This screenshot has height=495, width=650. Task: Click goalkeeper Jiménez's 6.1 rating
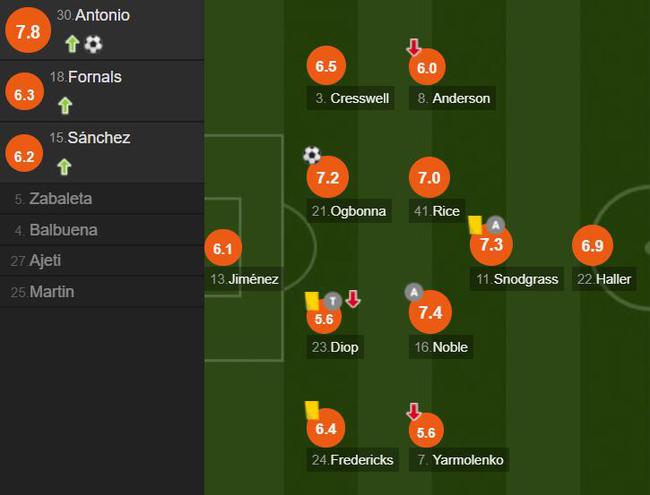point(223,248)
